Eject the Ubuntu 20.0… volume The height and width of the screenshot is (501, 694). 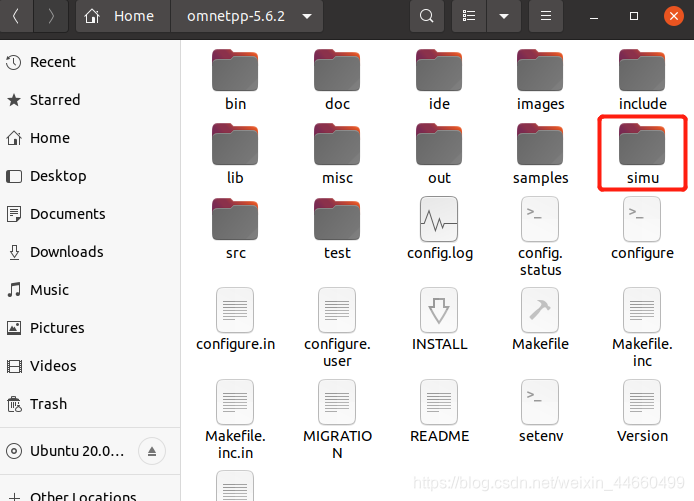152,451
